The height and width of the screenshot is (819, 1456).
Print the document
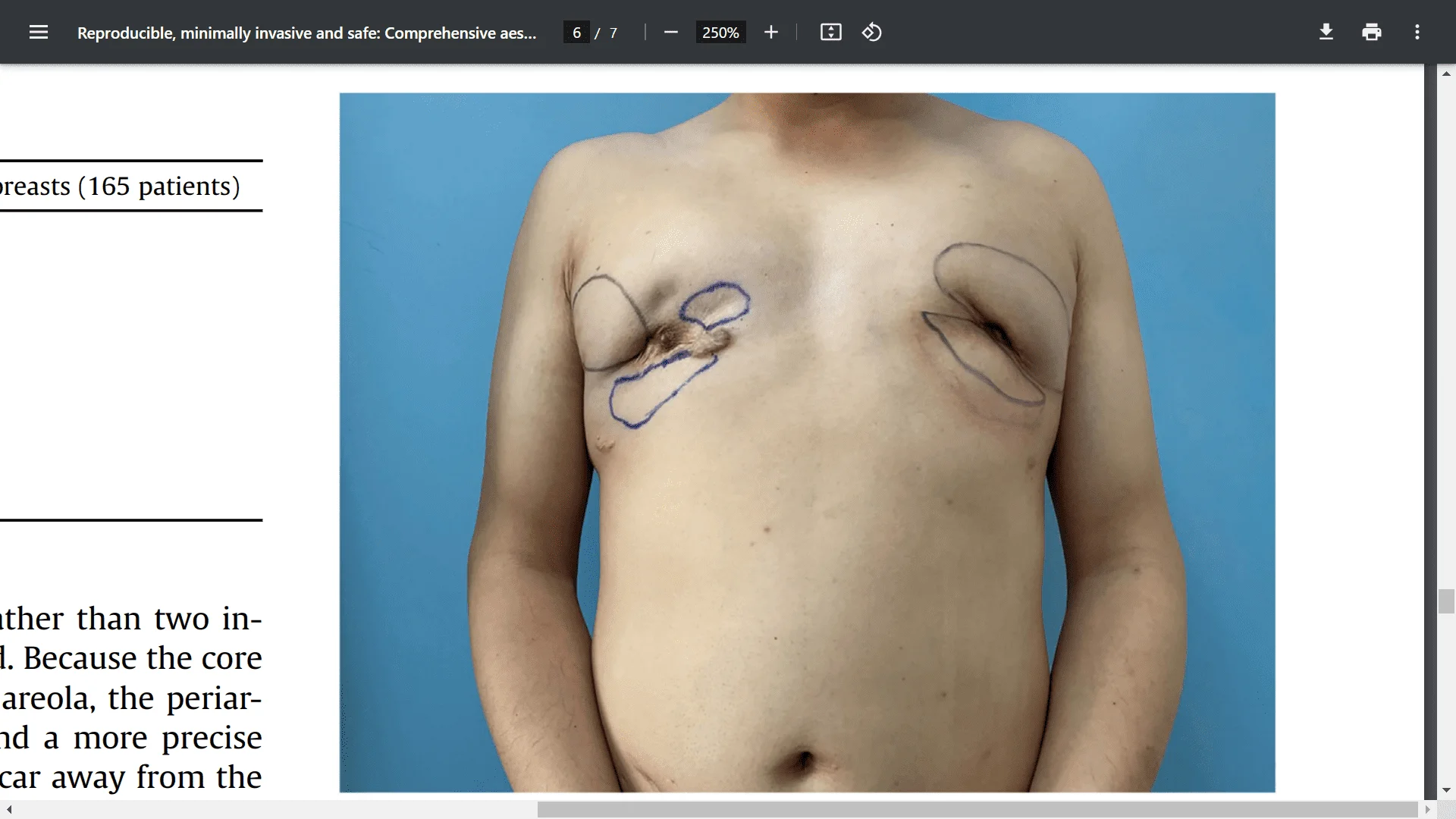pyautogui.click(x=1371, y=32)
